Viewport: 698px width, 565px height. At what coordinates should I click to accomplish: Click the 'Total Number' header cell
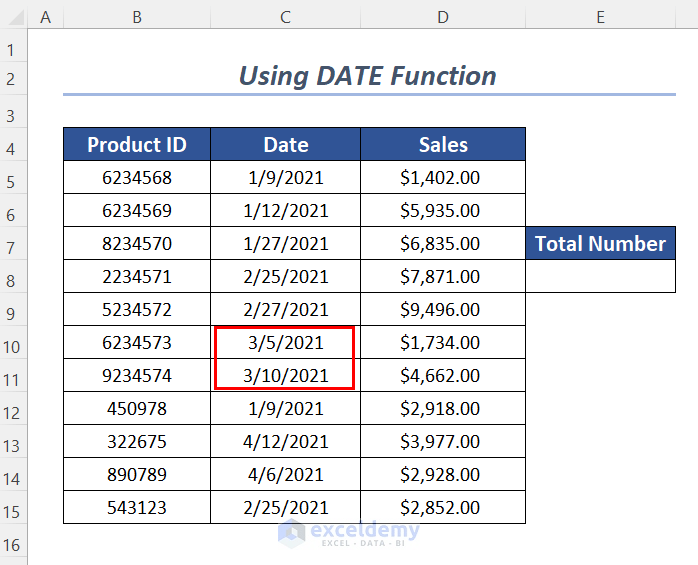601,243
